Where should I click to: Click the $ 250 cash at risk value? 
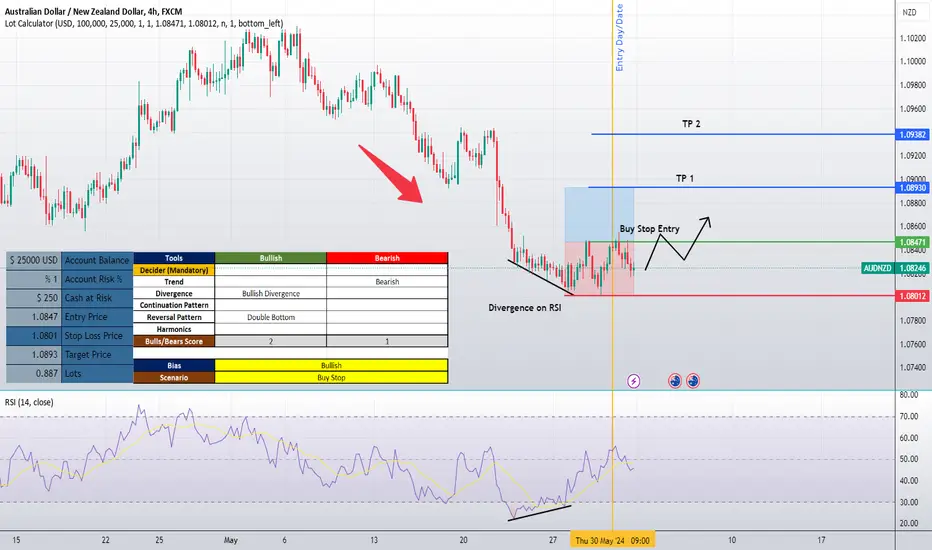coord(33,298)
